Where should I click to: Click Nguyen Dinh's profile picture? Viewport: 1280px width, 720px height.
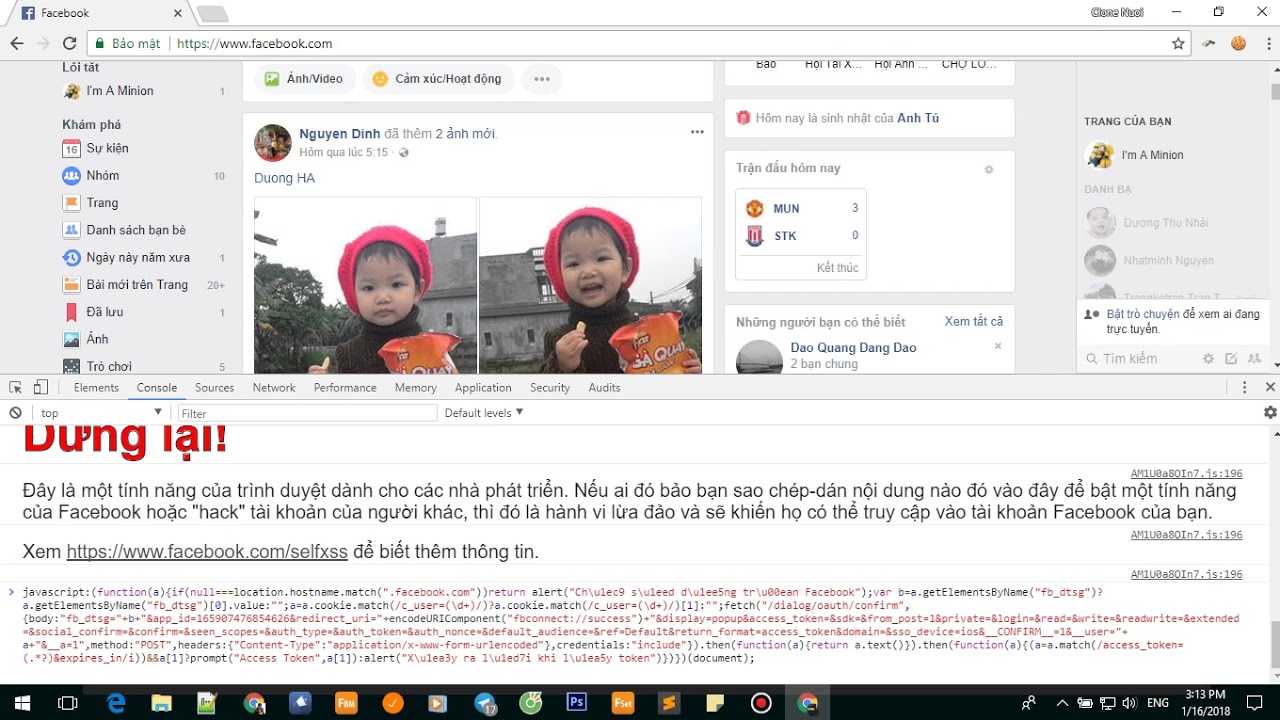click(x=273, y=143)
